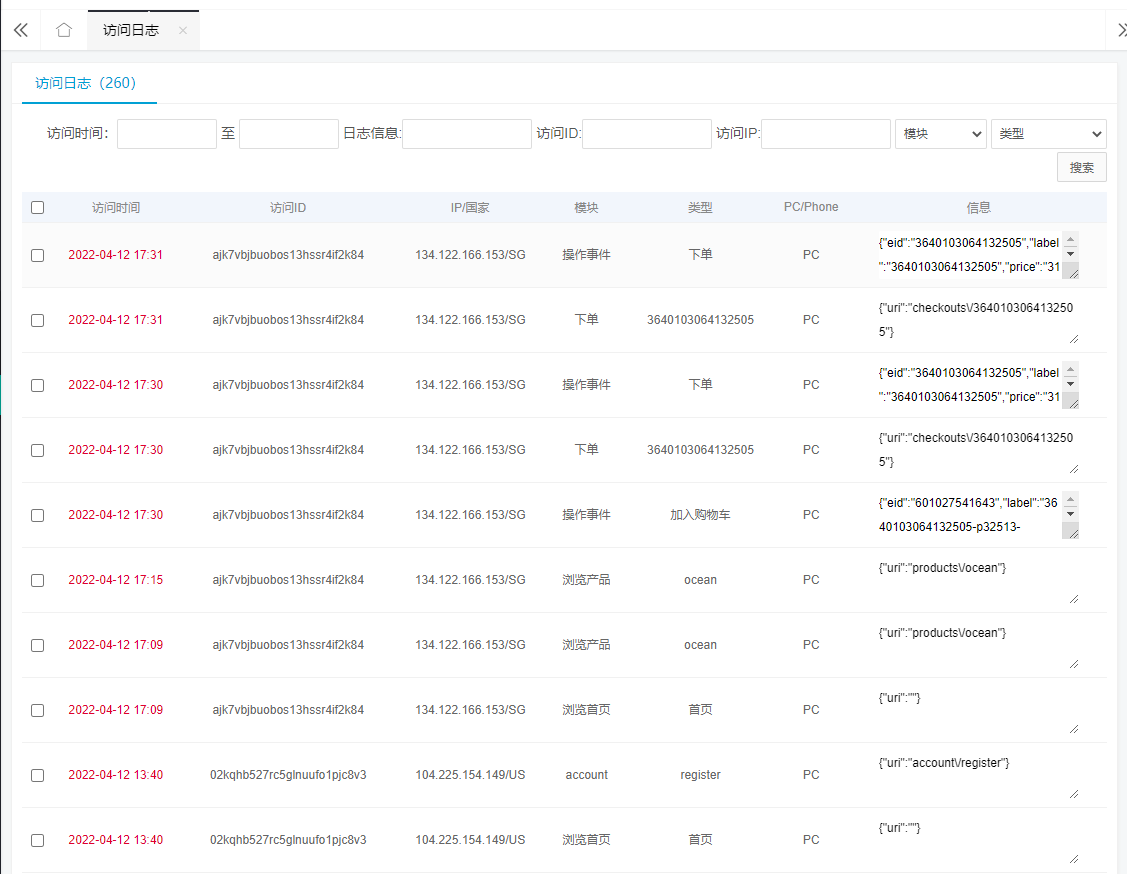Viewport: 1127px width, 874px height.
Task: Close the 访问日志 tab
Action: [183, 30]
